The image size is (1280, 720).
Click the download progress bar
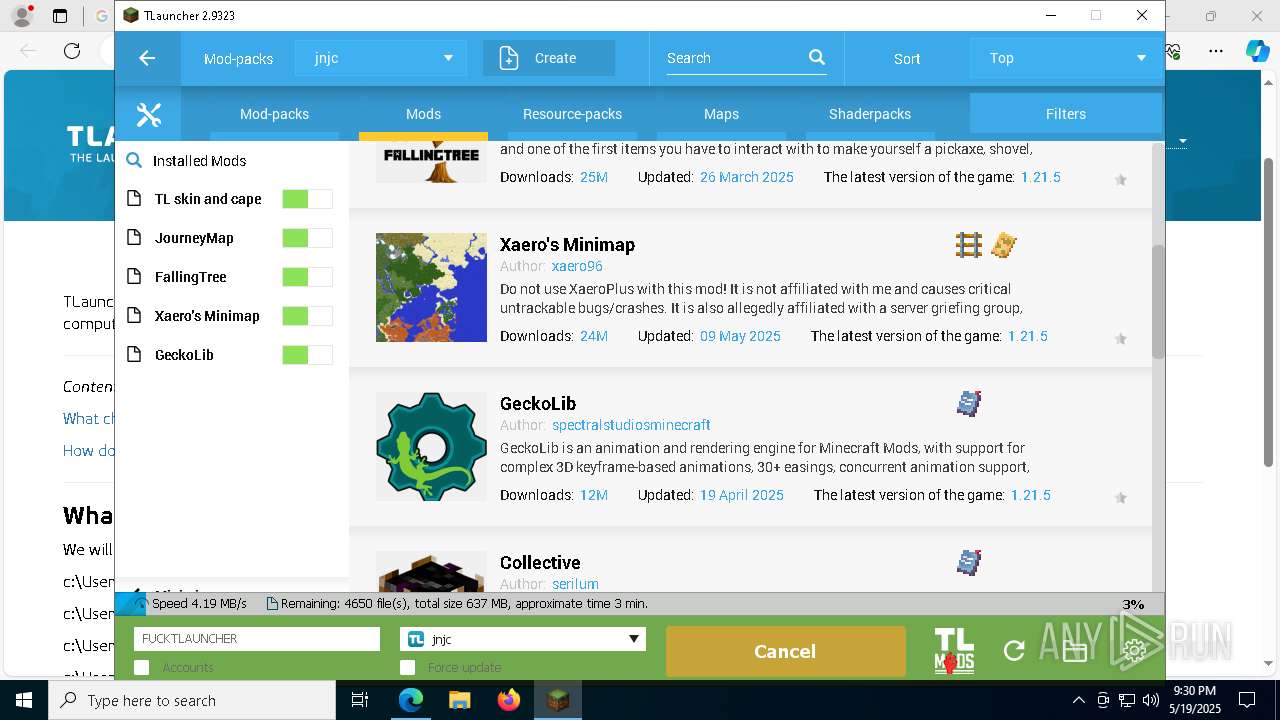tap(640, 604)
